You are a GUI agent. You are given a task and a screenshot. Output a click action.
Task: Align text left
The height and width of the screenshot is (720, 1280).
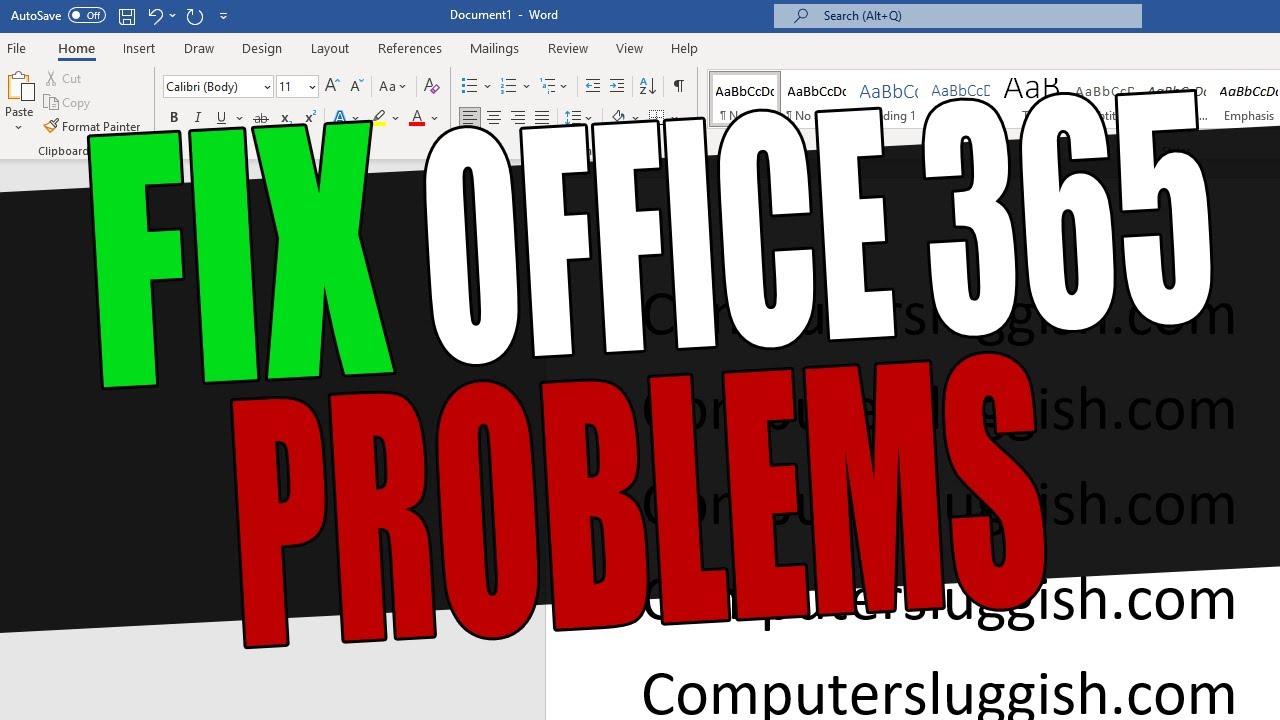[469, 118]
